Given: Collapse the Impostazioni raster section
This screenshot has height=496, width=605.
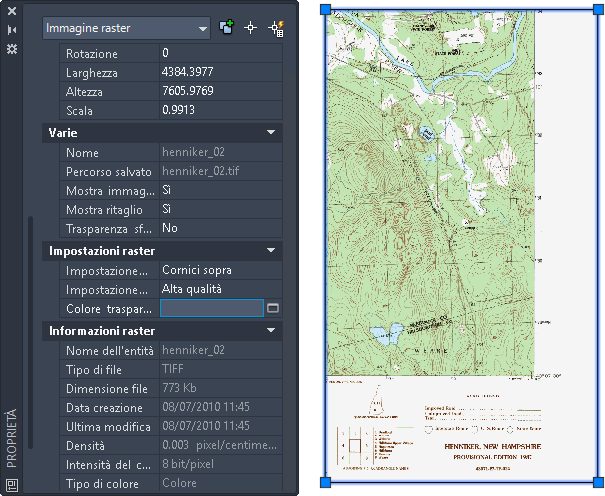Looking at the screenshot, I should (x=271, y=251).
